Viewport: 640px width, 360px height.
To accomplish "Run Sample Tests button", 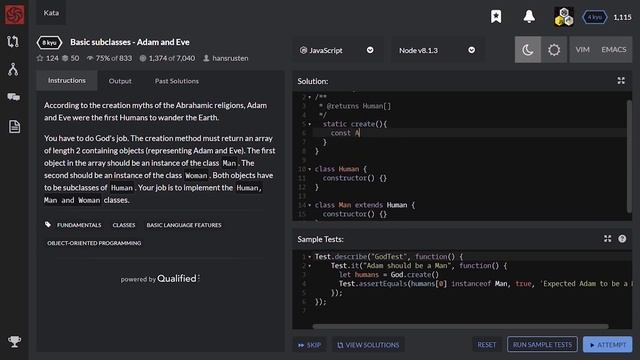I will pyautogui.click(x=542, y=344).
